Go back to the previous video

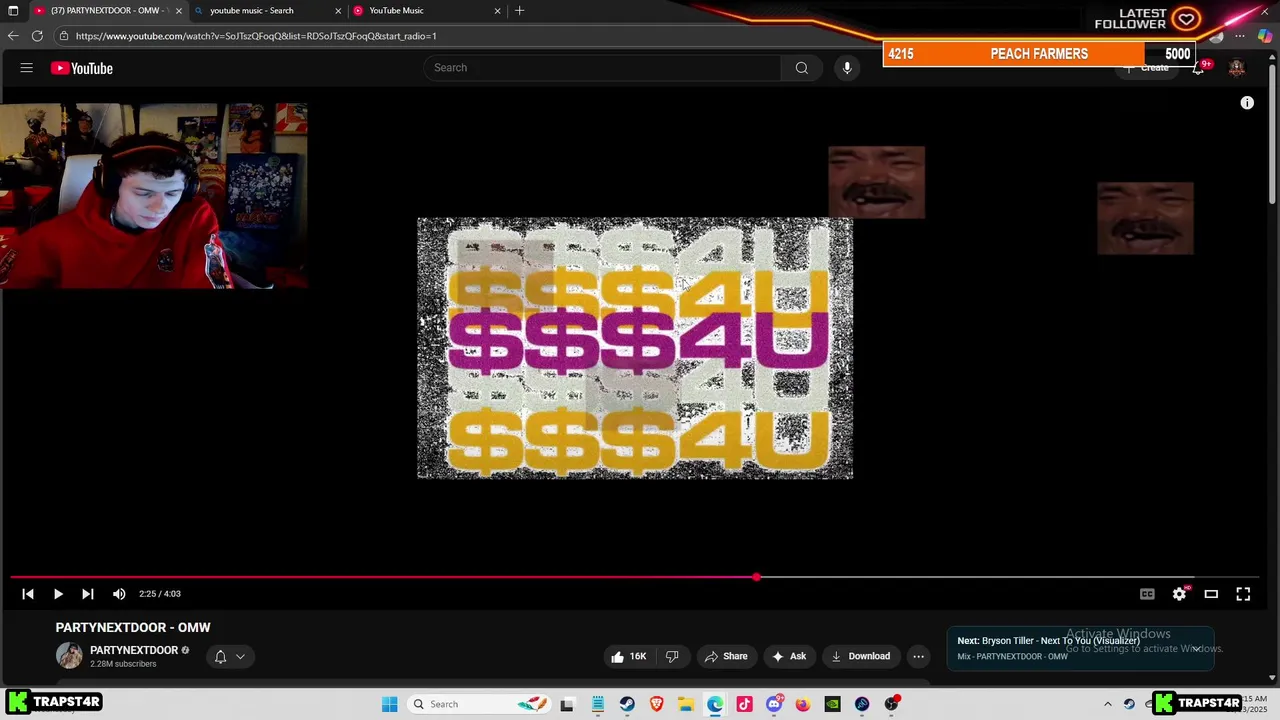(28, 594)
